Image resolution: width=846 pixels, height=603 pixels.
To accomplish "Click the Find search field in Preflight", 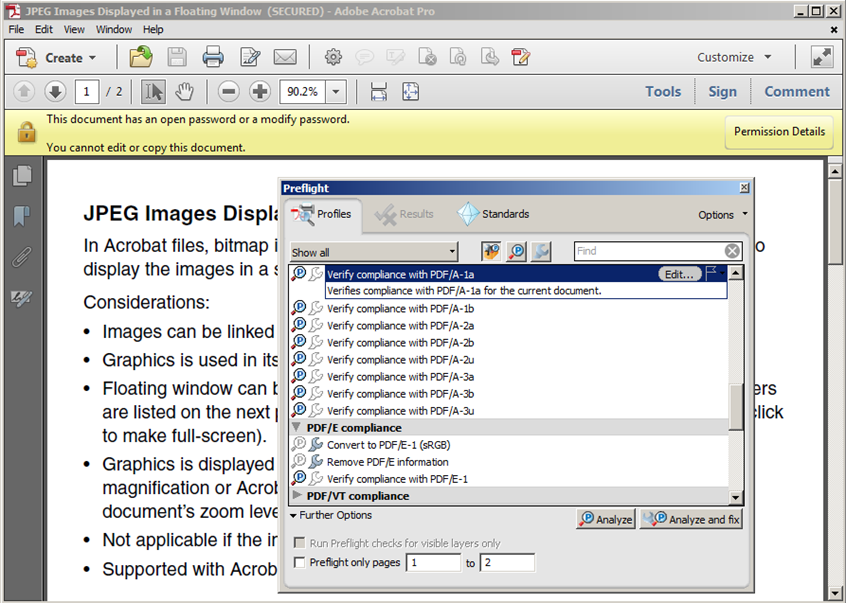I will 648,251.
